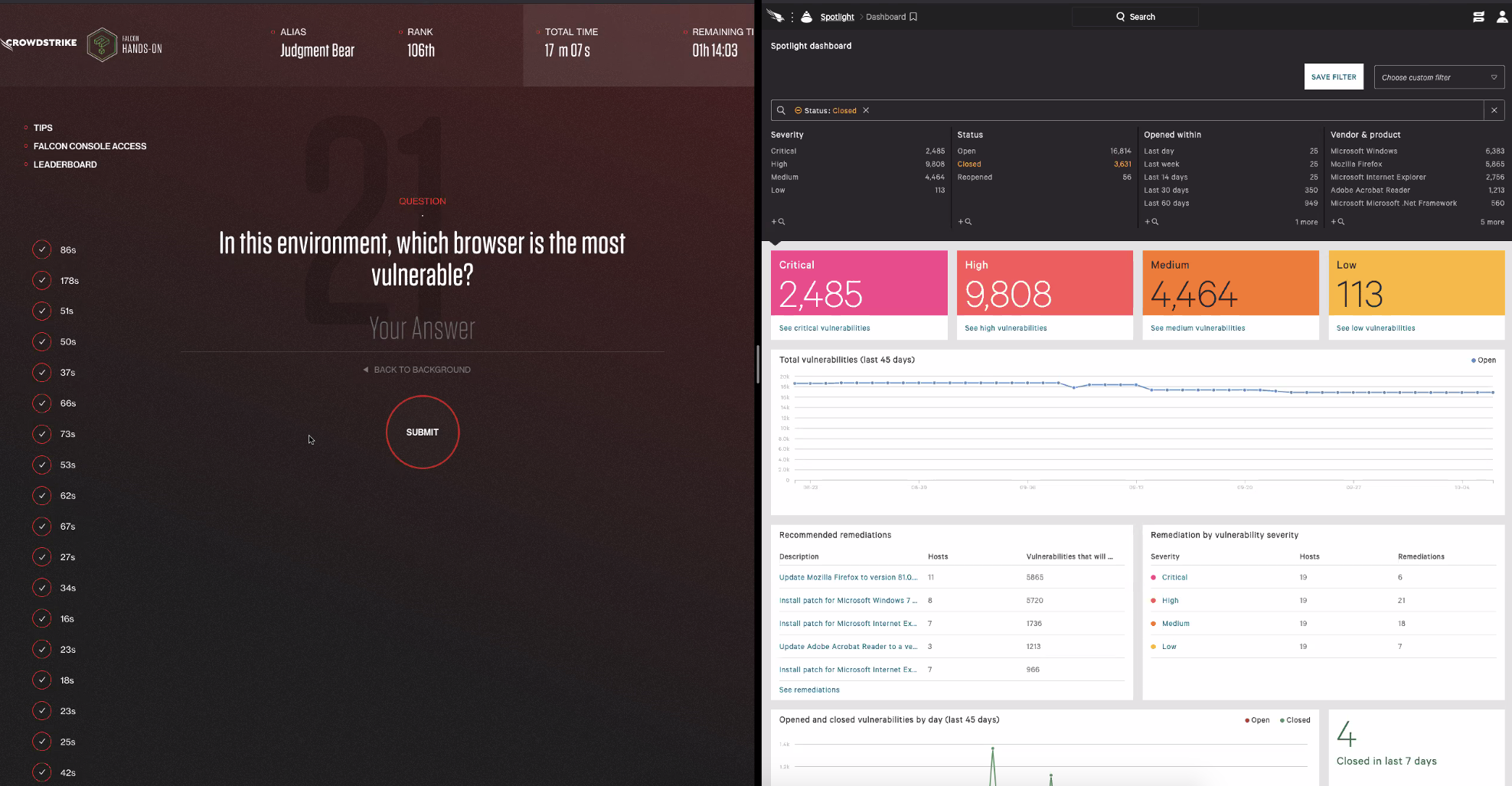Open the LEADERBOARD menu item
This screenshot has width=1512, height=786.
(x=65, y=165)
